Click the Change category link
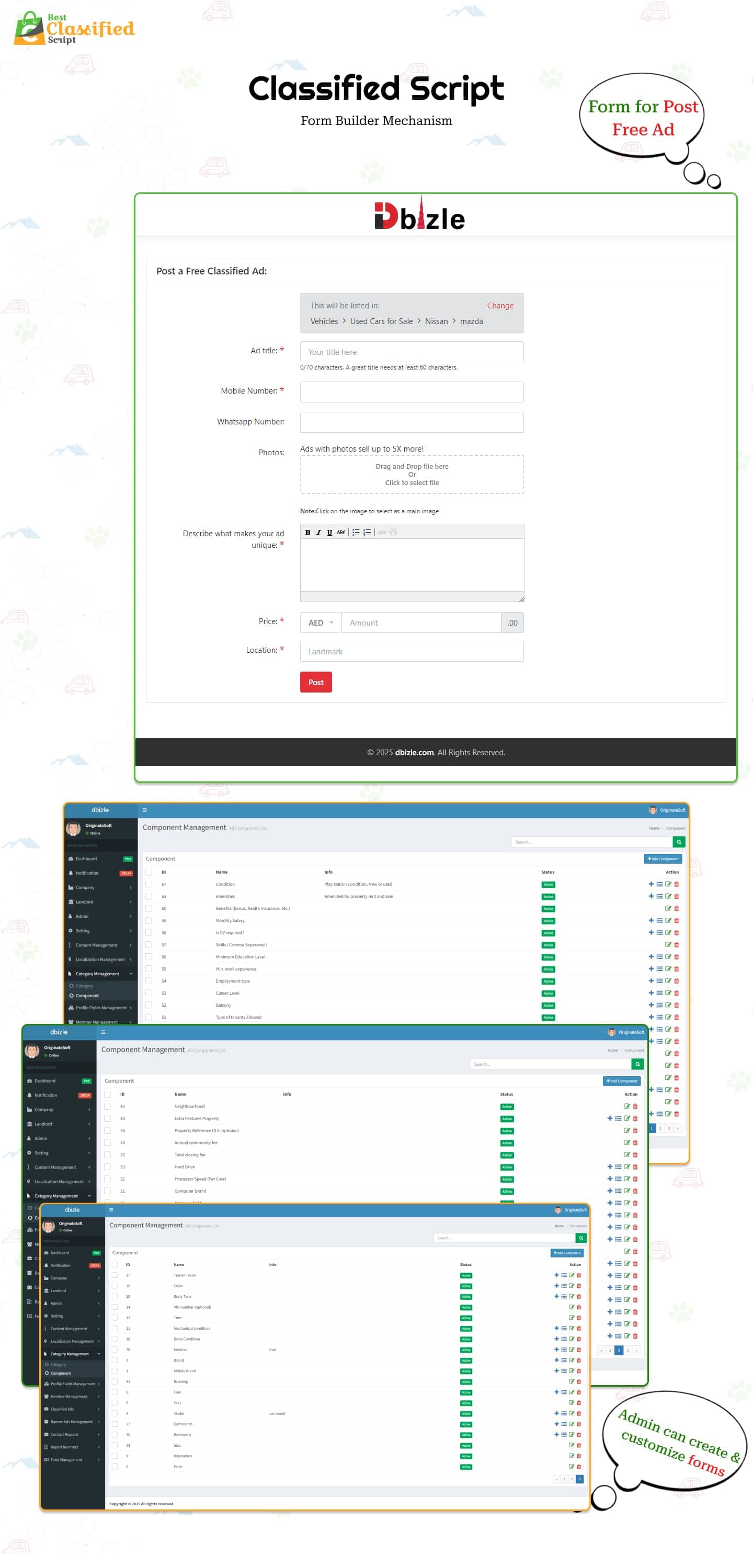 point(499,306)
